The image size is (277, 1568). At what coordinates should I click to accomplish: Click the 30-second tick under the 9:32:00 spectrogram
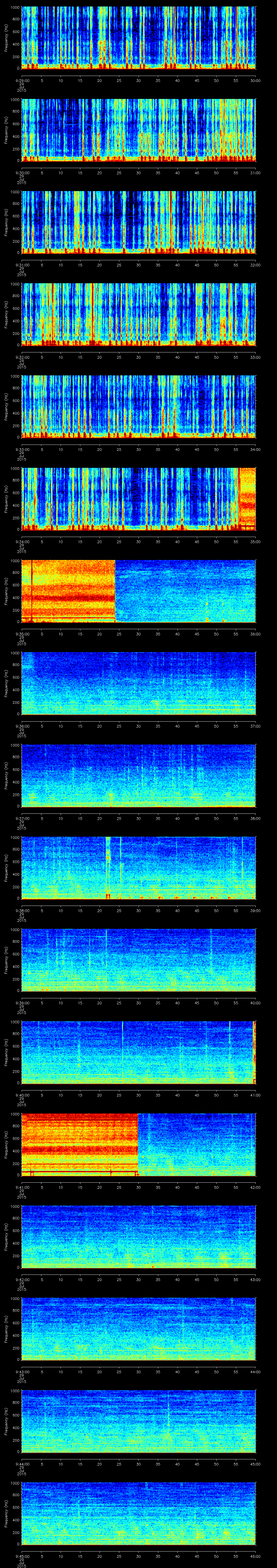point(138,356)
